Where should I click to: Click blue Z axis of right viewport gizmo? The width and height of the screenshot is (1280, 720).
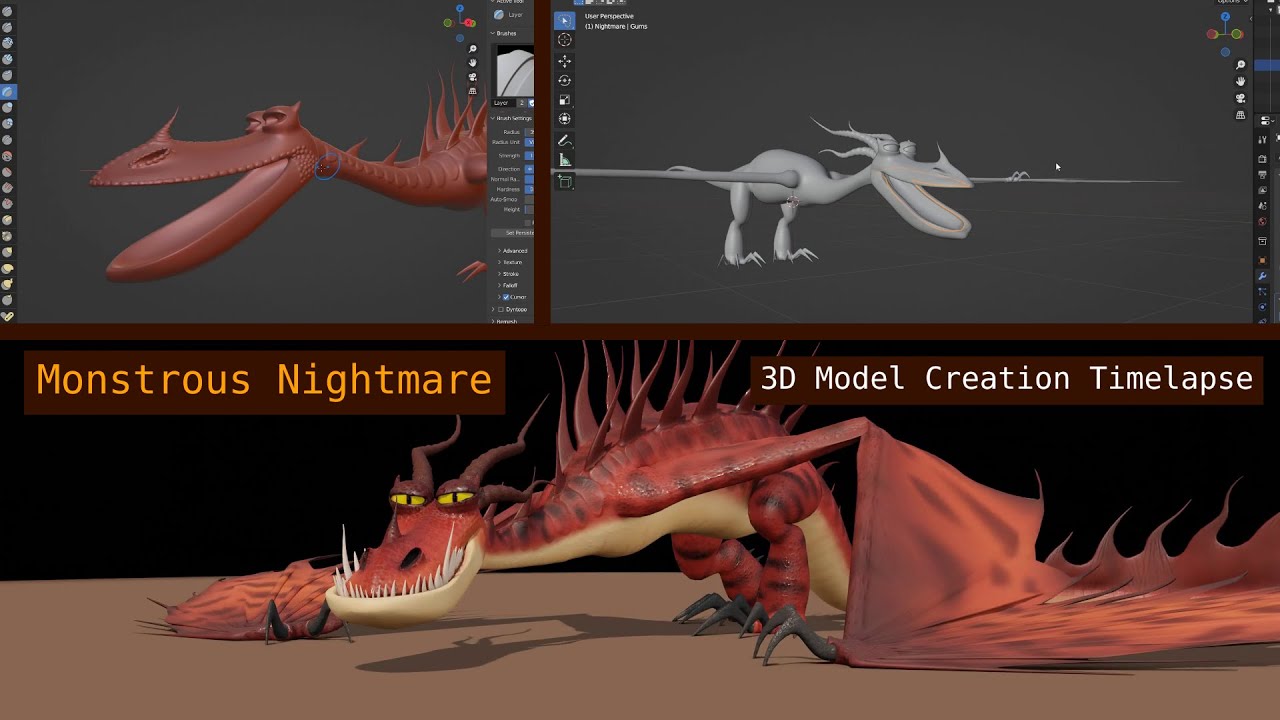pos(1225,17)
